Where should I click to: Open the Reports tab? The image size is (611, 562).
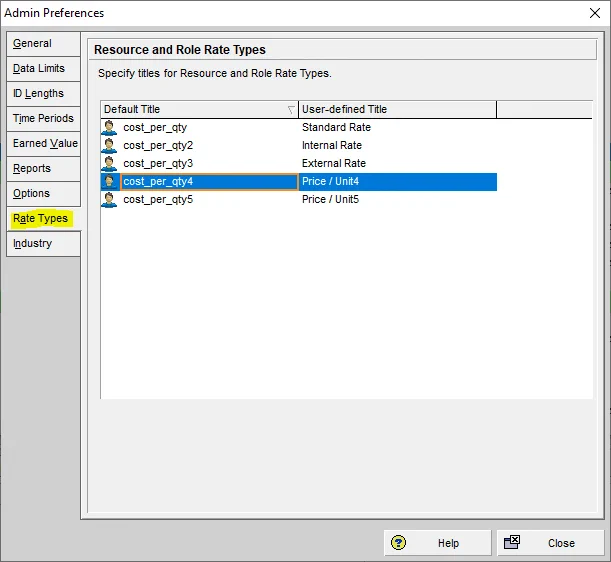43,168
